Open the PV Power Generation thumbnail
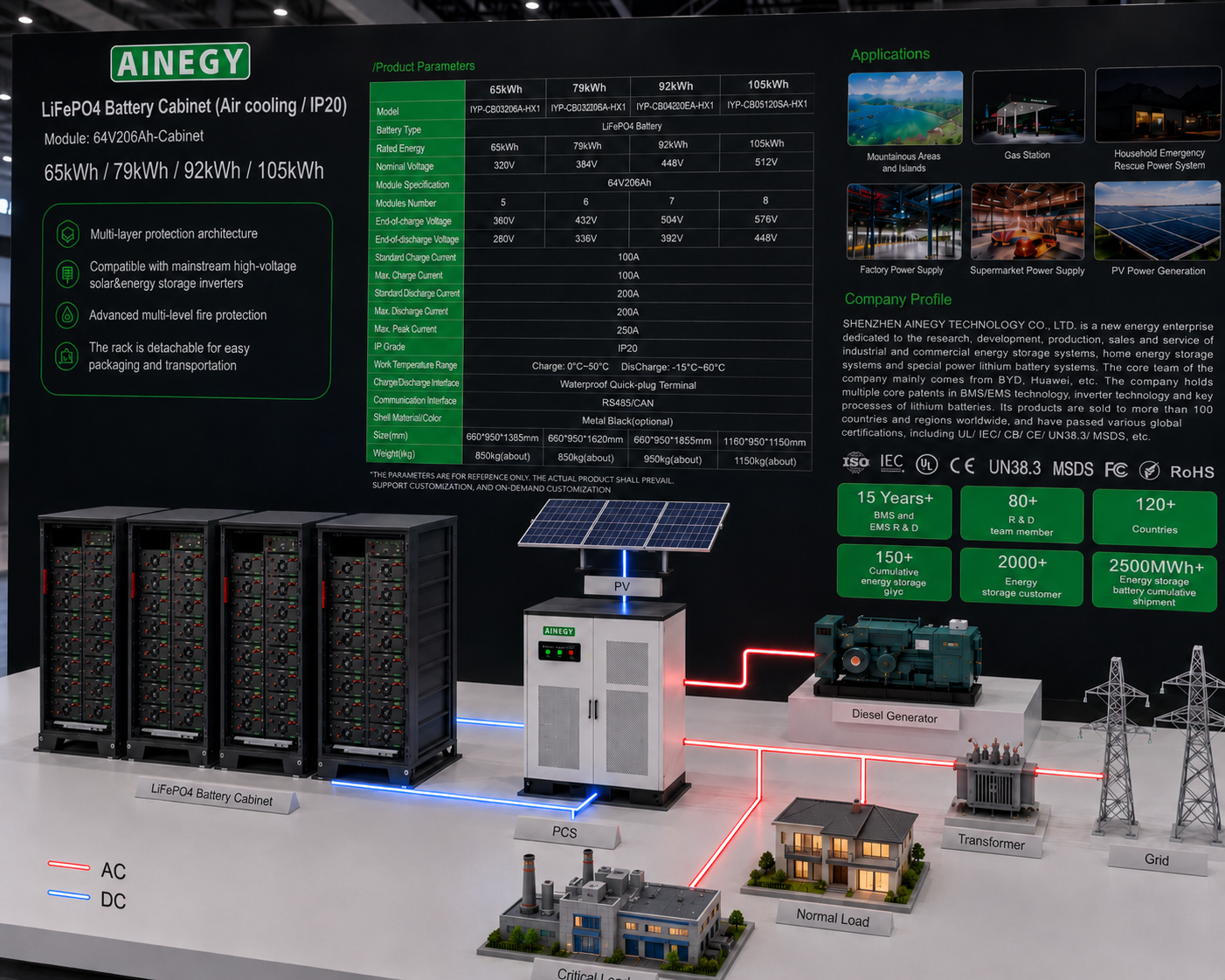 (x=1157, y=220)
